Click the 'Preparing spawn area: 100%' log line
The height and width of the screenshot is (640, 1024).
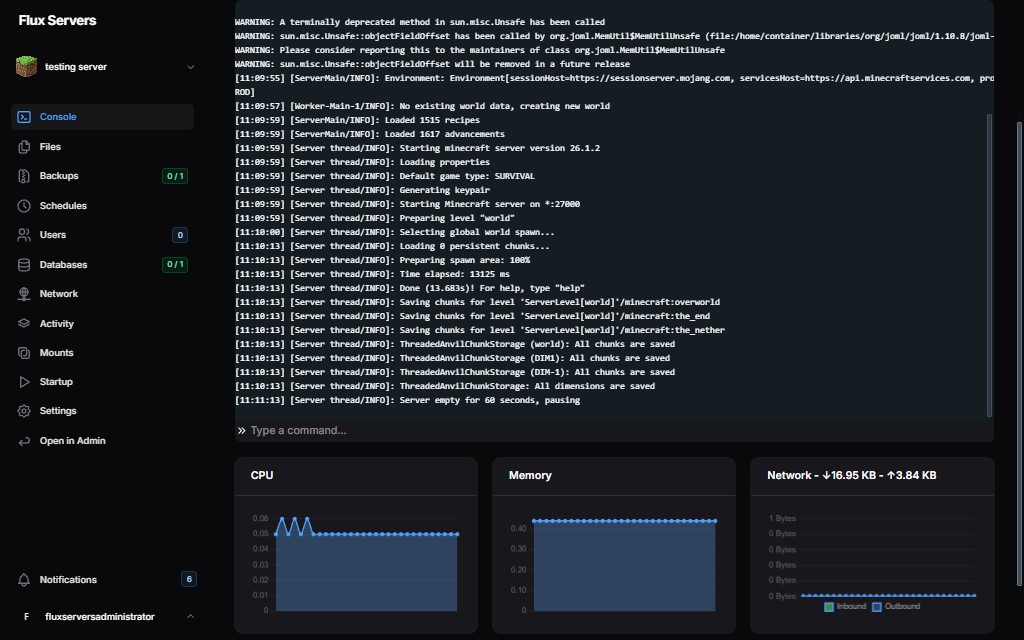[383, 260]
